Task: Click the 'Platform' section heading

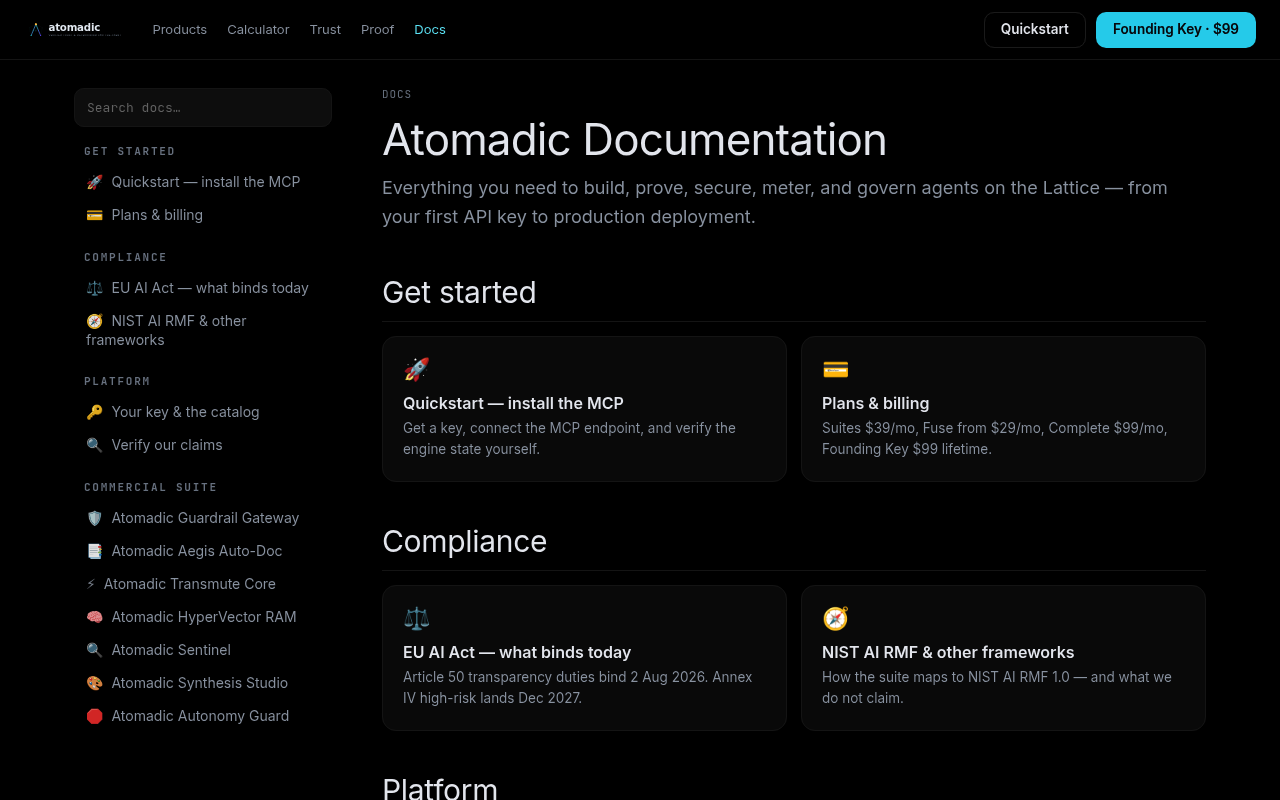Action: (x=440, y=788)
